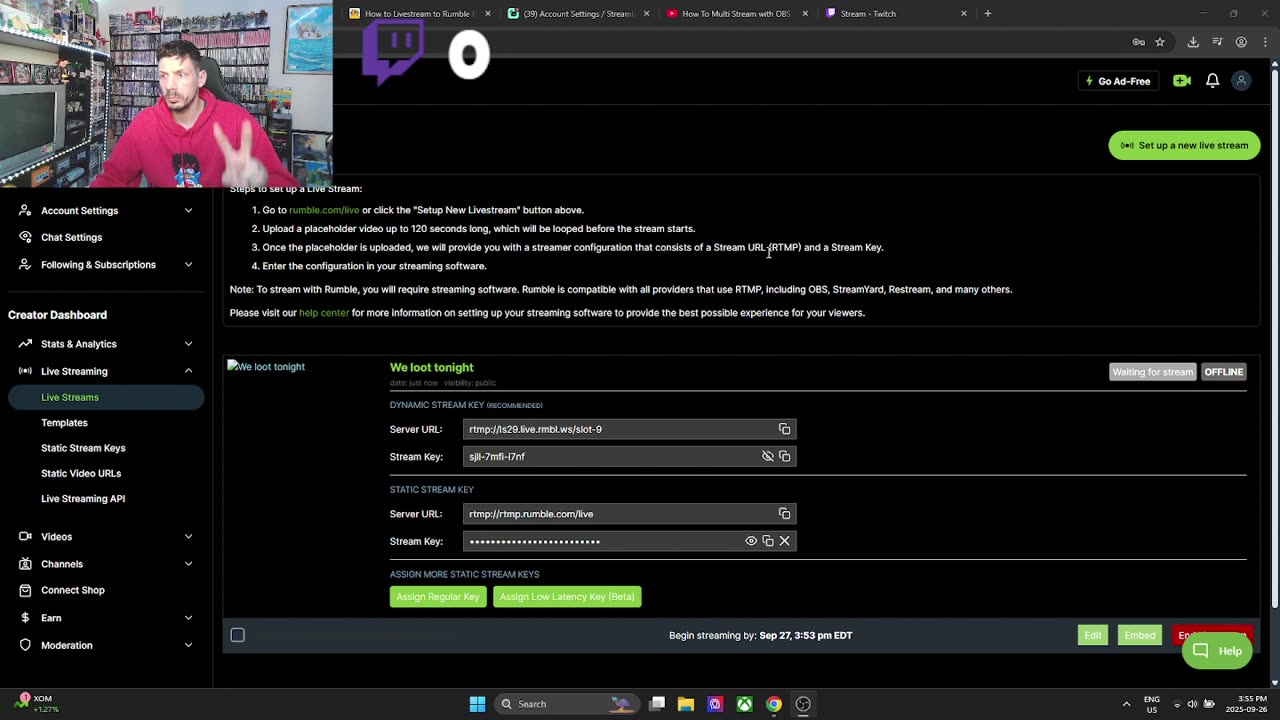Expand the Earn section
Viewport: 1280px width, 720px height.
pyautogui.click(x=105, y=618)
